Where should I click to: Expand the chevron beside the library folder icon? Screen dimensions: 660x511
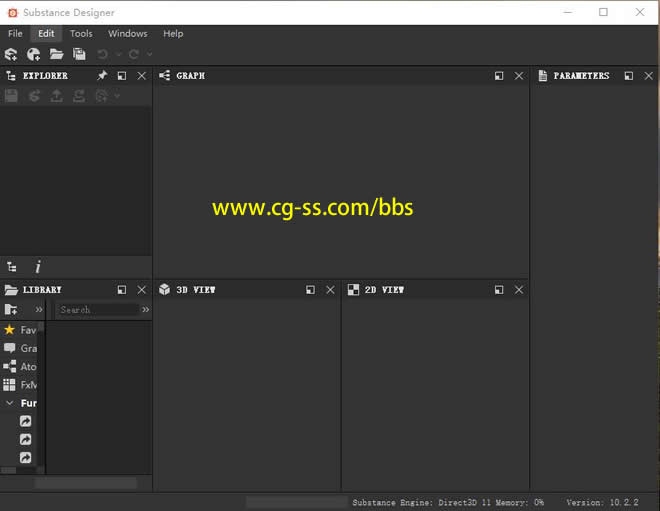(x=39, y=310)
